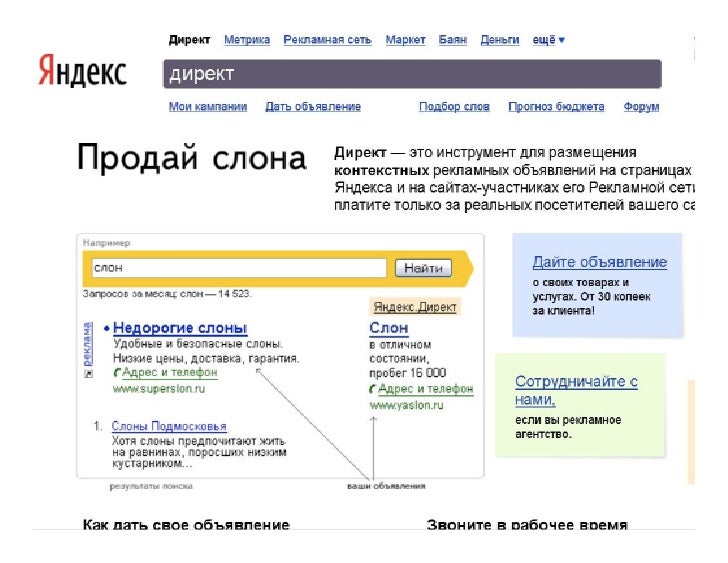Visit www.supersIon.ru
The height and width of the screenshot is (563, 728).
coord(159,388)
